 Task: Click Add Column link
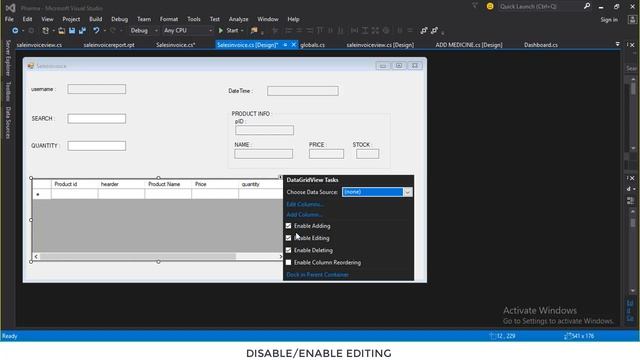click(x=304, y=215)
